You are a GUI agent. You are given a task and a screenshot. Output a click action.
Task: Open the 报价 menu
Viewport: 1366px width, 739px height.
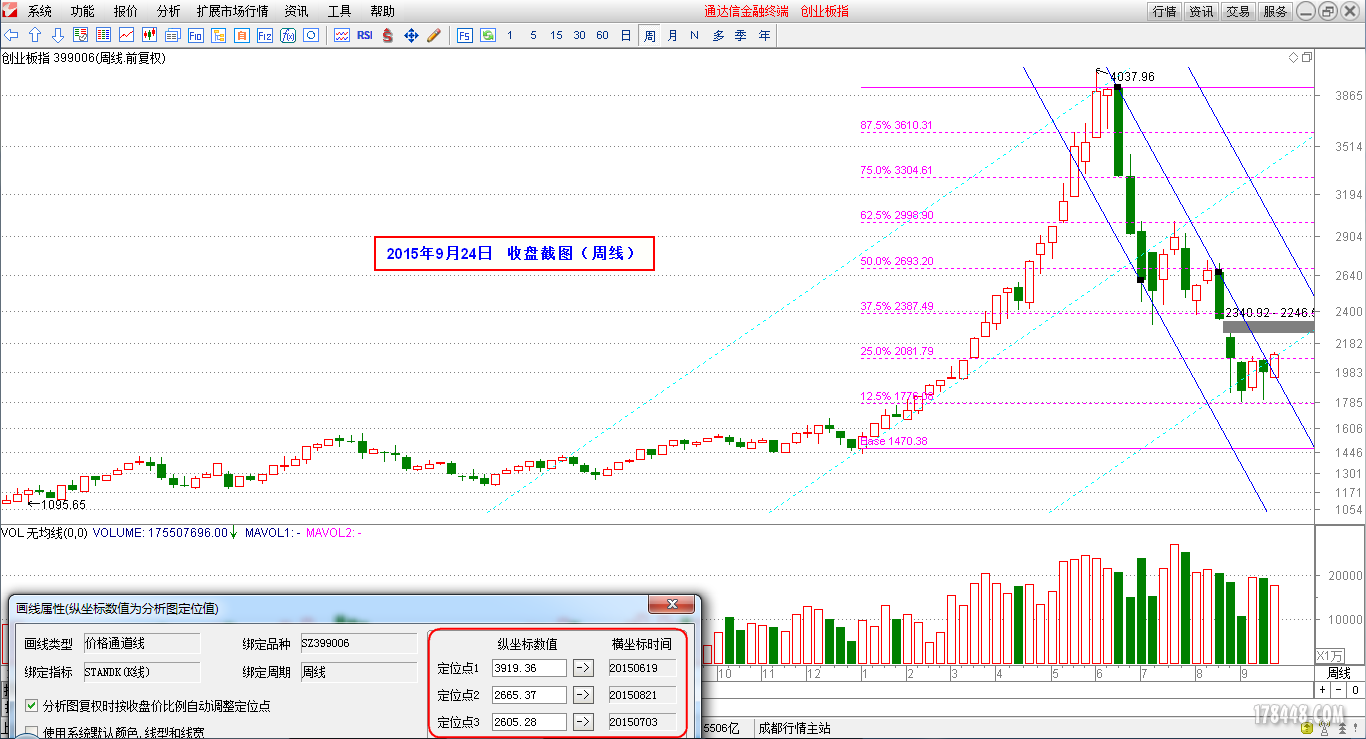point(126,12)
